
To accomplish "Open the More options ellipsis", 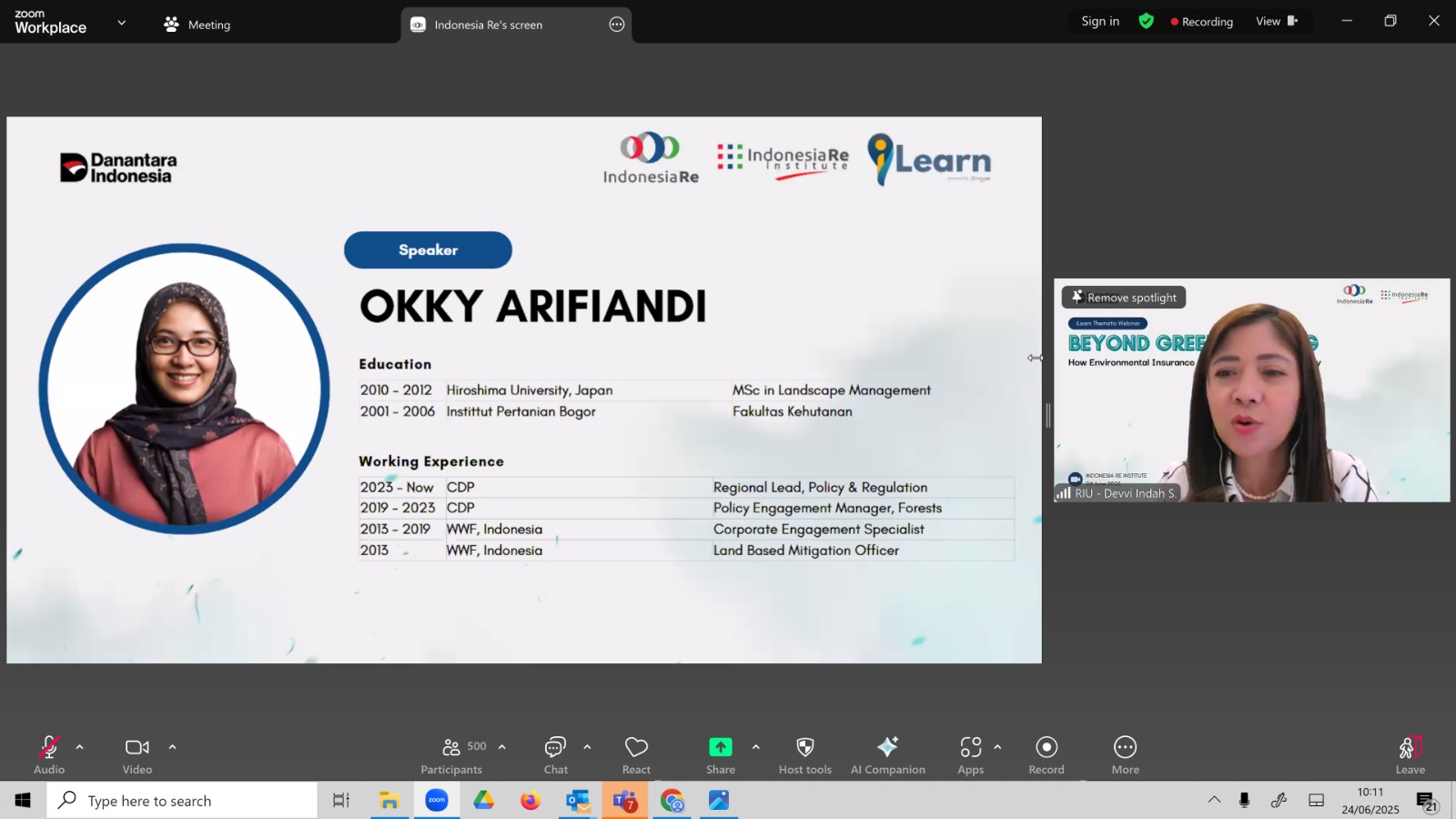I will [x=1126, y=747].
